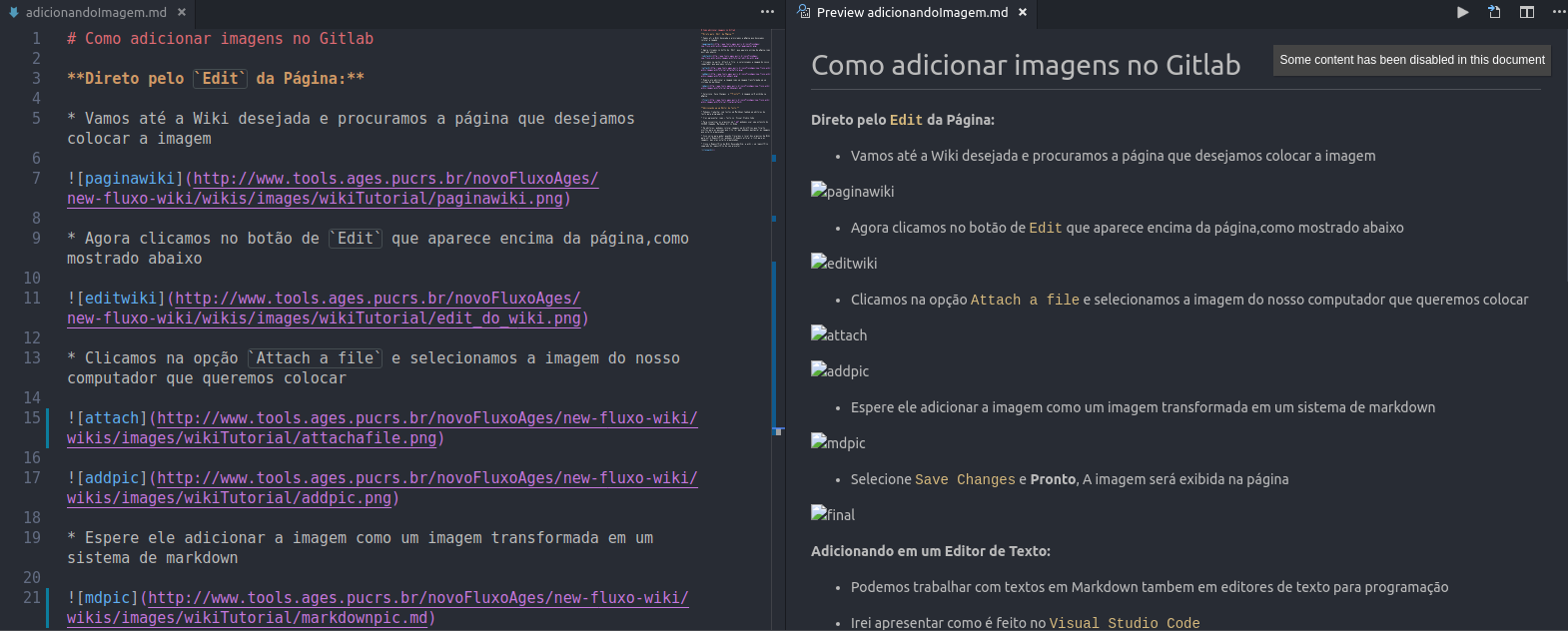Open left editor's More Actions ellipsis

click(x=767, y=12)
